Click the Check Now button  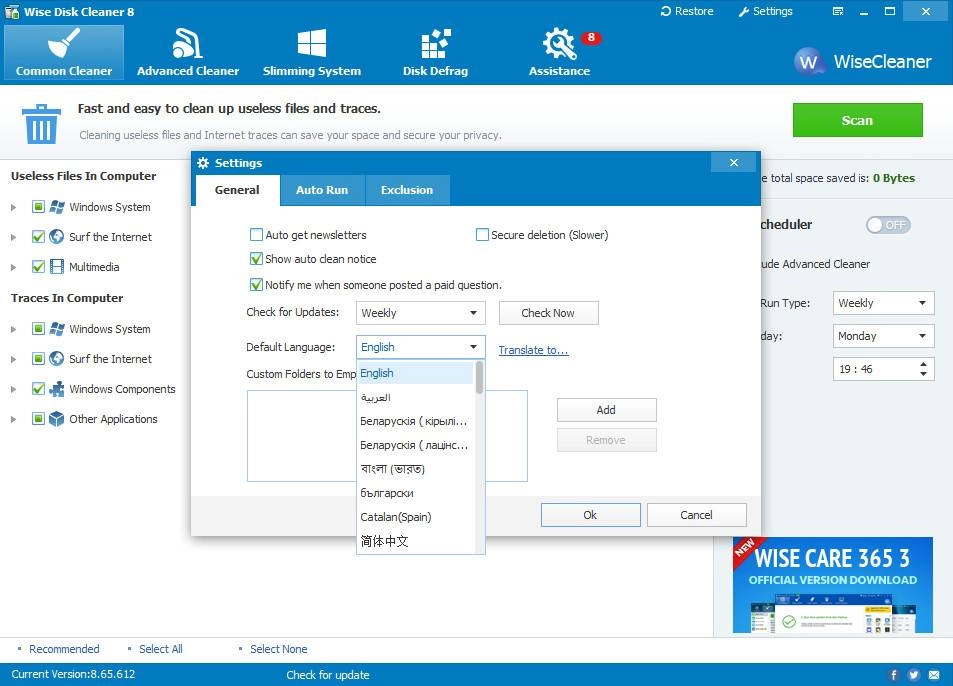(x=548, y=313)
